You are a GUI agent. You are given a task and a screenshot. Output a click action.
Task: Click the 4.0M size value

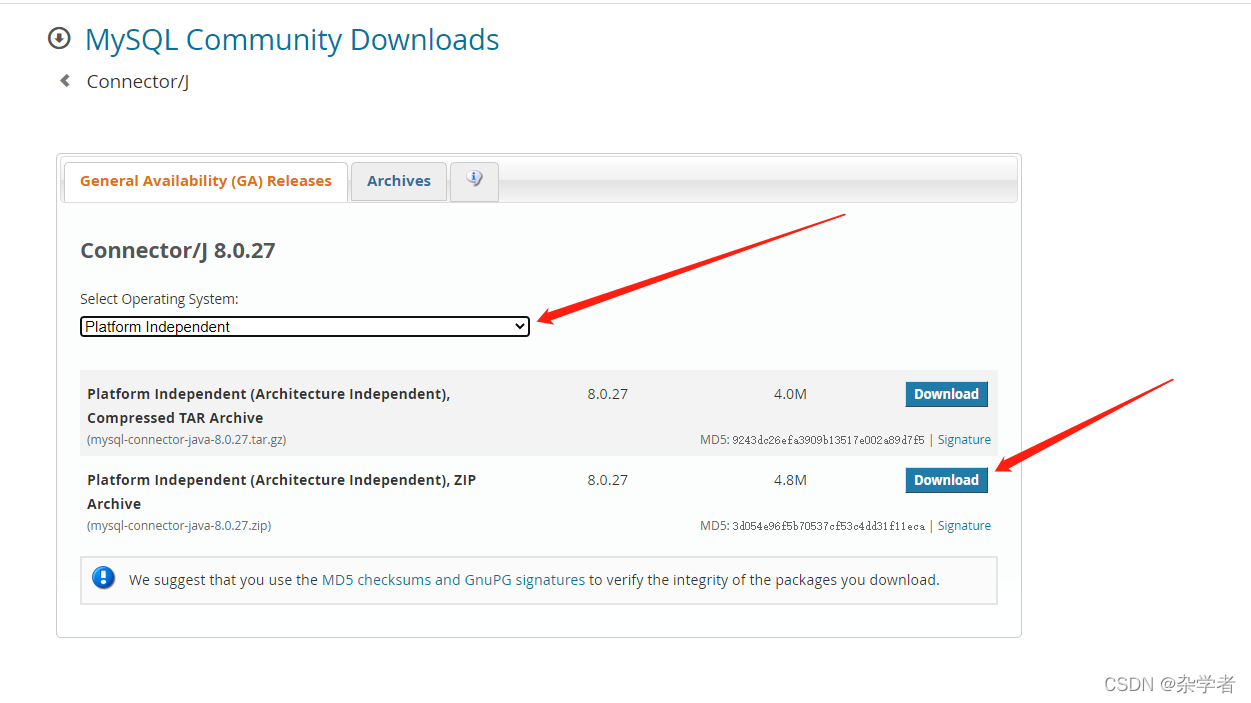(790, 394)
